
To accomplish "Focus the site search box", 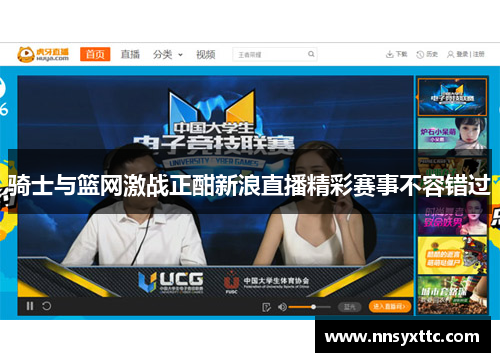I will (274, 54).
